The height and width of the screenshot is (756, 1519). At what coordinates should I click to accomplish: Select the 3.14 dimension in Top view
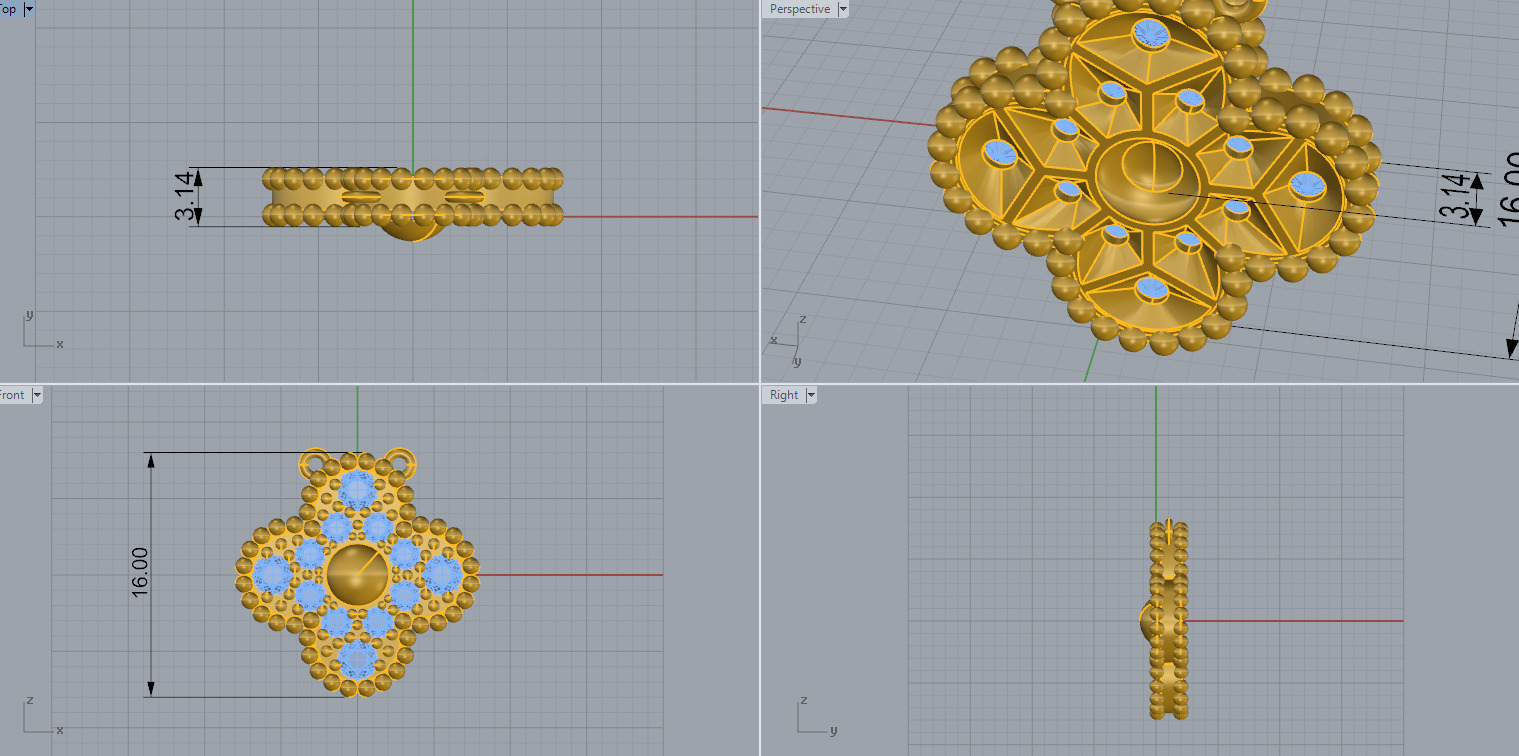[x=184, y=197]
